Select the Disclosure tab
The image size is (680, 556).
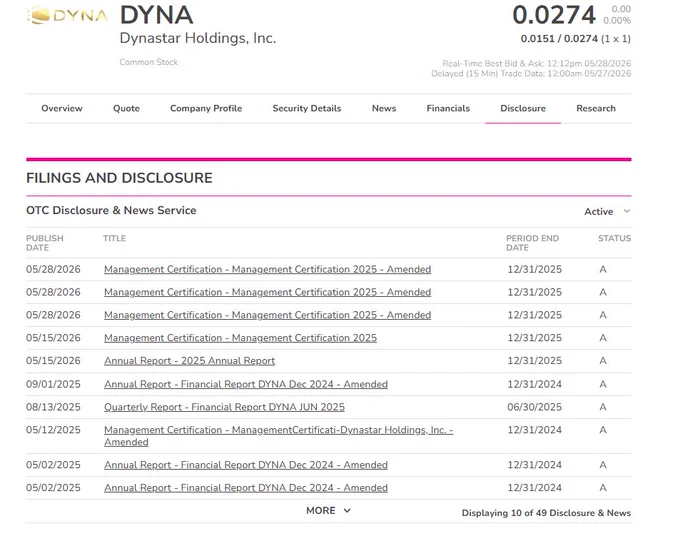click(523, 108)
